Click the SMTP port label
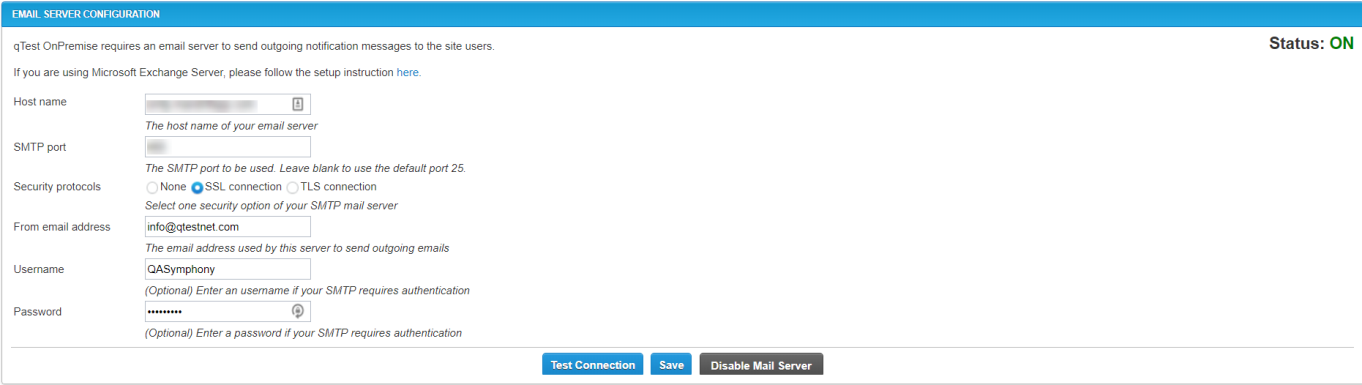 [40, 147]
